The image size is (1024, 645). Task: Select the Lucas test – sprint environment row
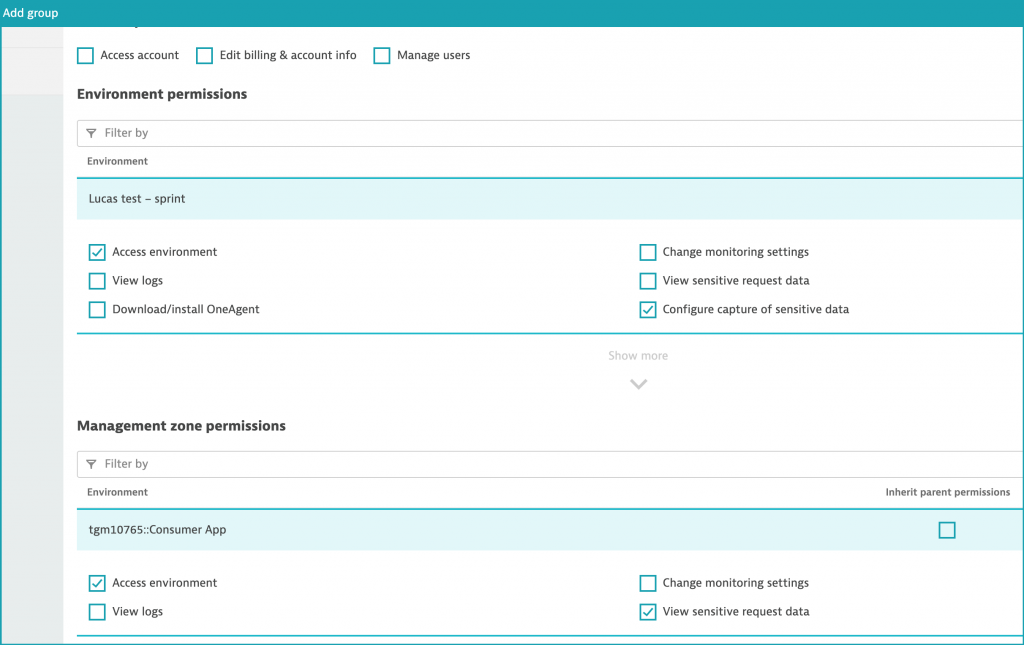point(550,198)
